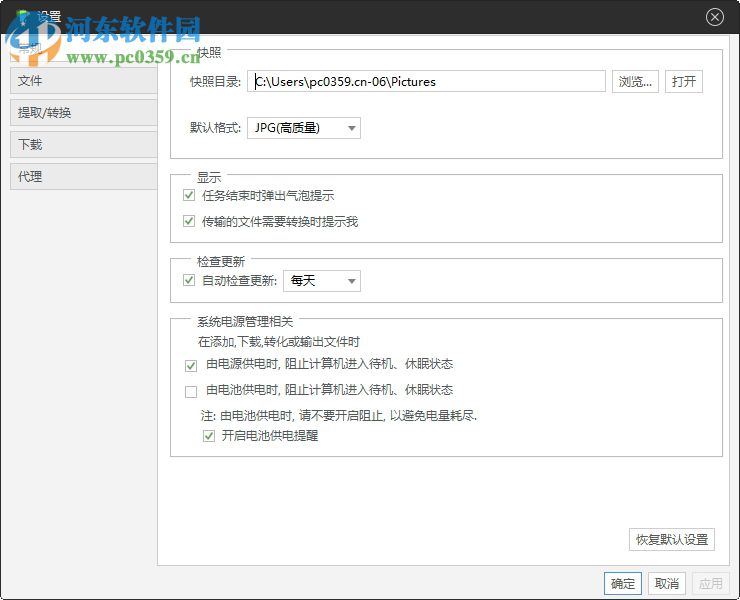Confirm settings with the 确定 button
Screen dimensions: 740x600
pyautogui.click(x=622, y=584)
